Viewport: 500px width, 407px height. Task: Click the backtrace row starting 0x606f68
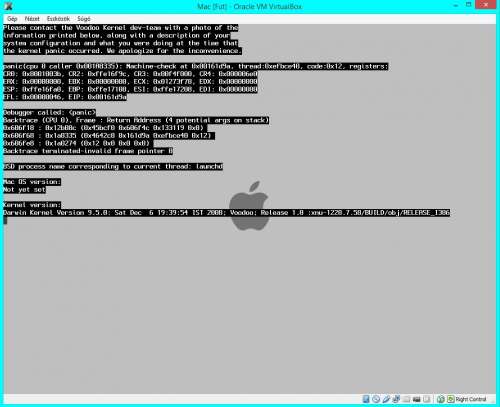point(109,136)
